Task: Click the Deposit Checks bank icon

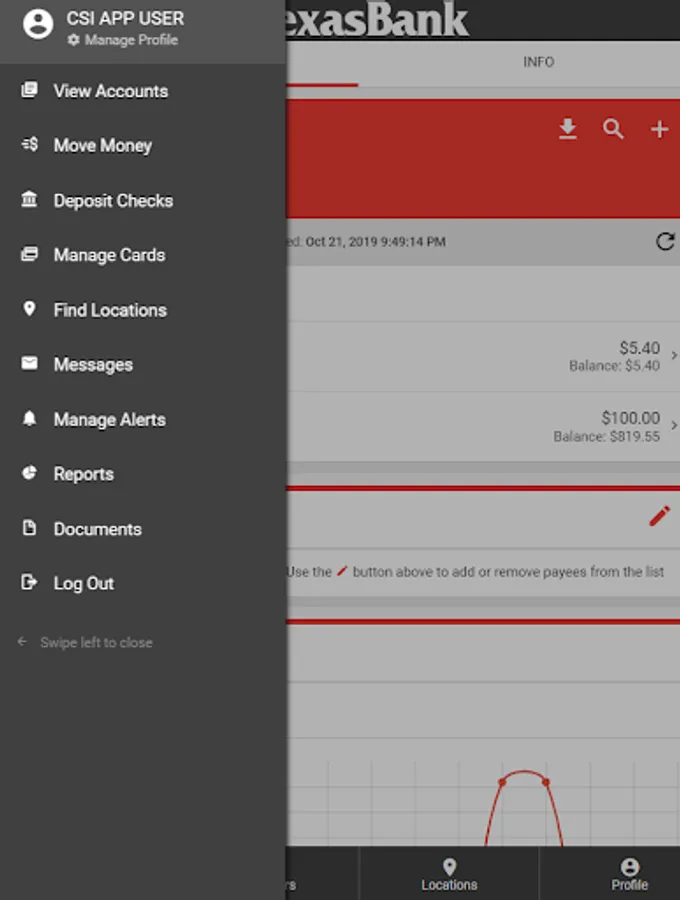Action: [29, 199]
